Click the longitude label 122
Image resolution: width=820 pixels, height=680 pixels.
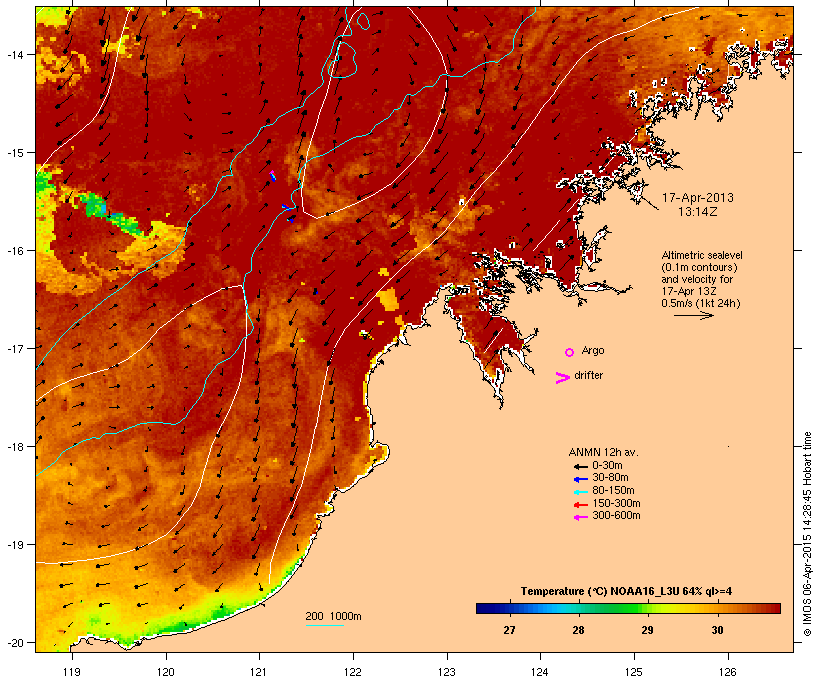pyautogui.click(x=352, y=672)
